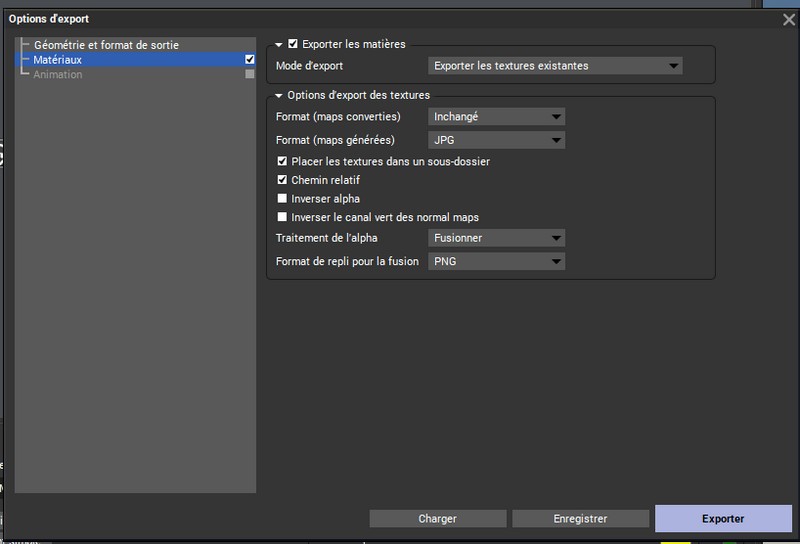This screenshot has width=800, height=544.
Task: Open Format de repli pour la fusion dropdown
Action: point(496,261)
